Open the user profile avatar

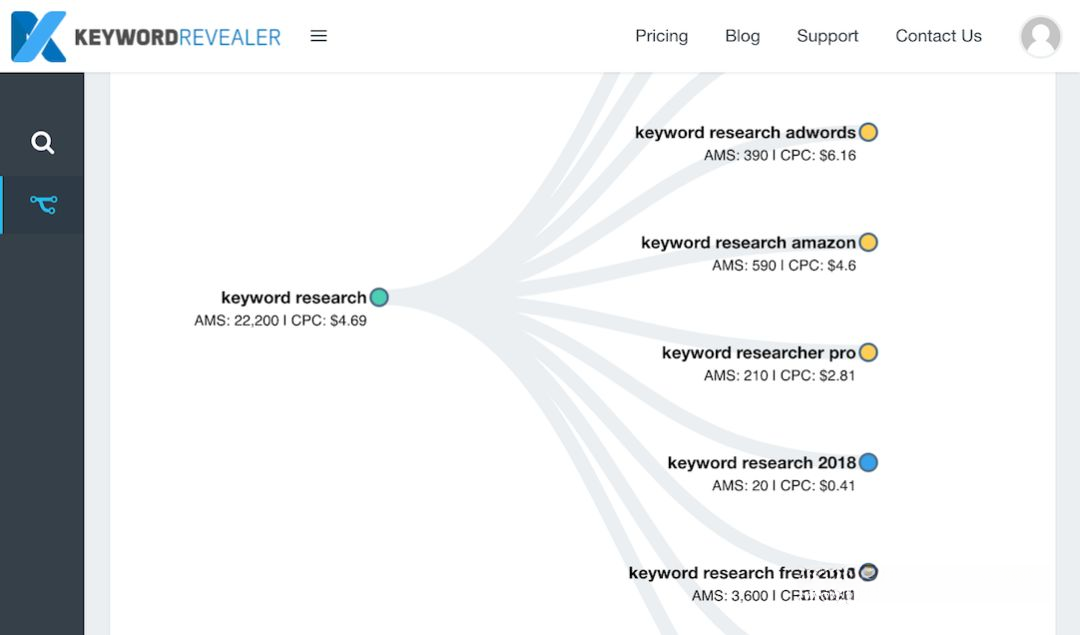pyautogui.click(x=1040, y=37)
